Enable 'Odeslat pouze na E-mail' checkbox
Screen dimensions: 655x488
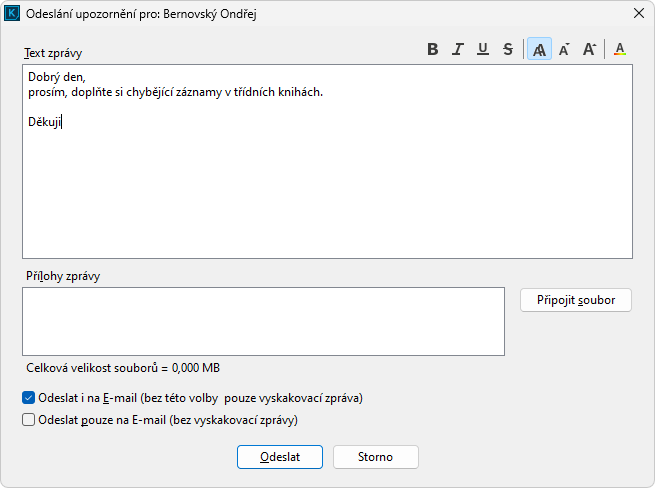[28, 421]
